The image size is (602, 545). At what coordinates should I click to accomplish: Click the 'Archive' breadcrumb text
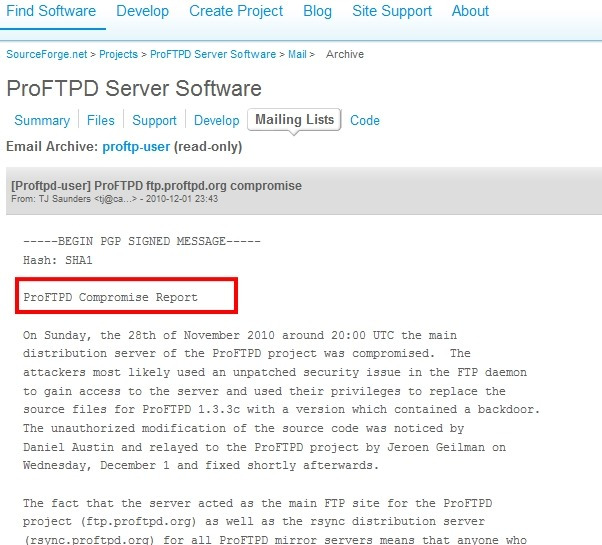[x=345, y=54]
